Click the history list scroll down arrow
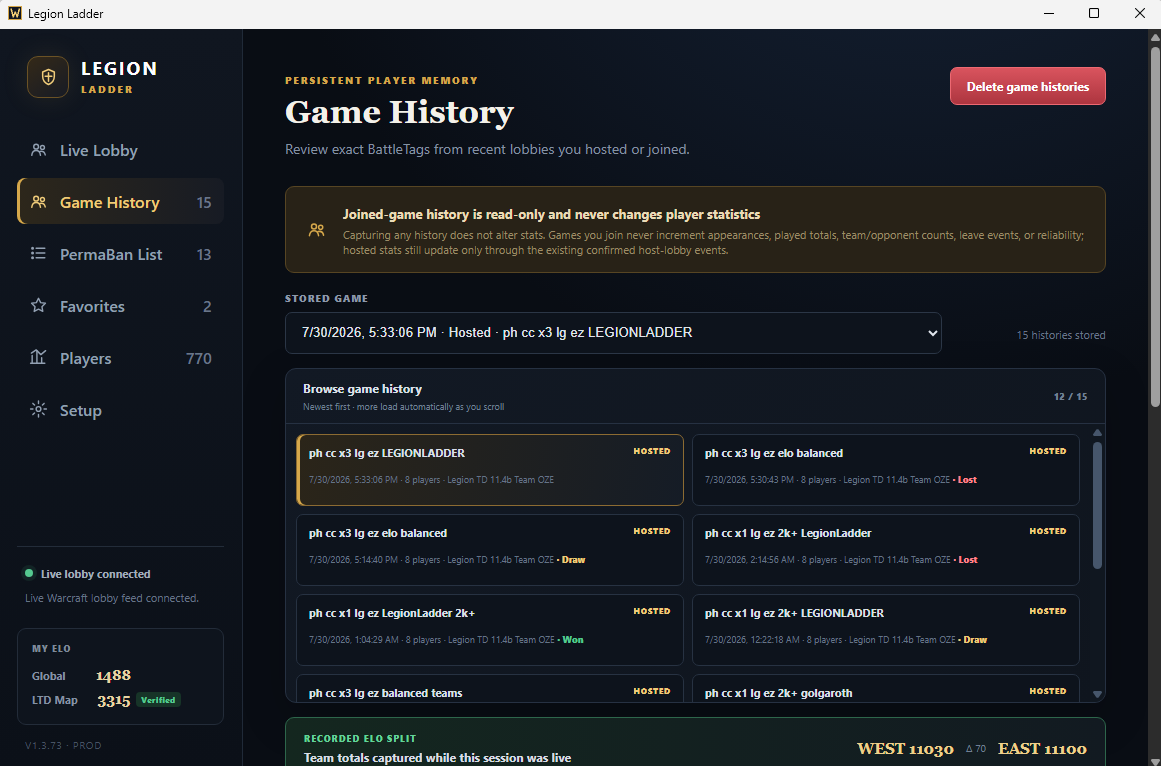The width and height of the screenshot is (1161, 766). click(x=1097, y=694)
